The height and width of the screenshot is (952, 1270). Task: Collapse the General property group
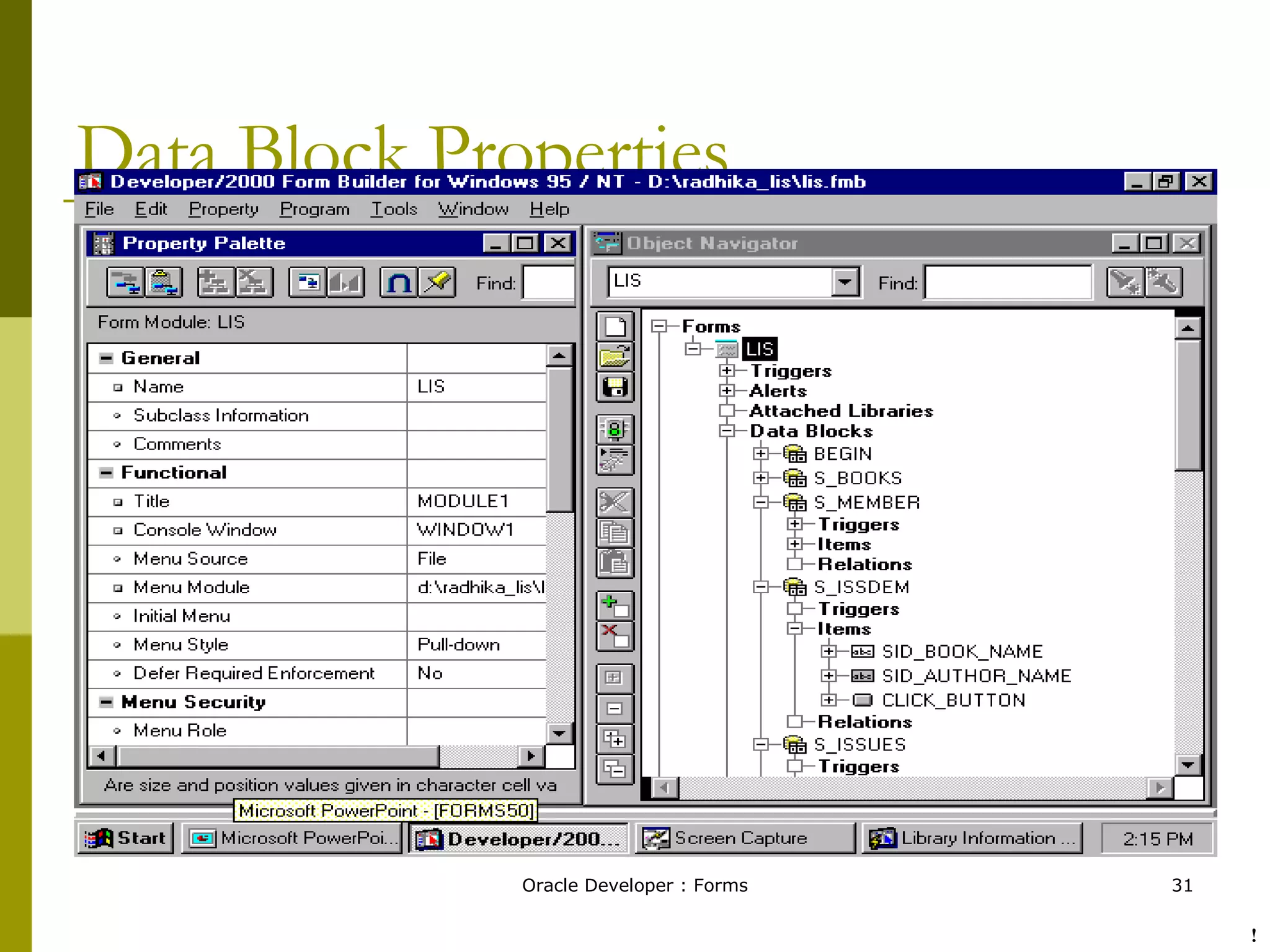click(106, 358)
